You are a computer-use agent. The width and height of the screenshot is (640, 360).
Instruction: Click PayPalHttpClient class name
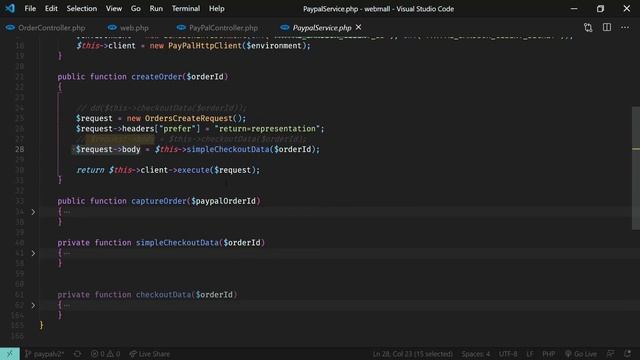click(205, 46)
